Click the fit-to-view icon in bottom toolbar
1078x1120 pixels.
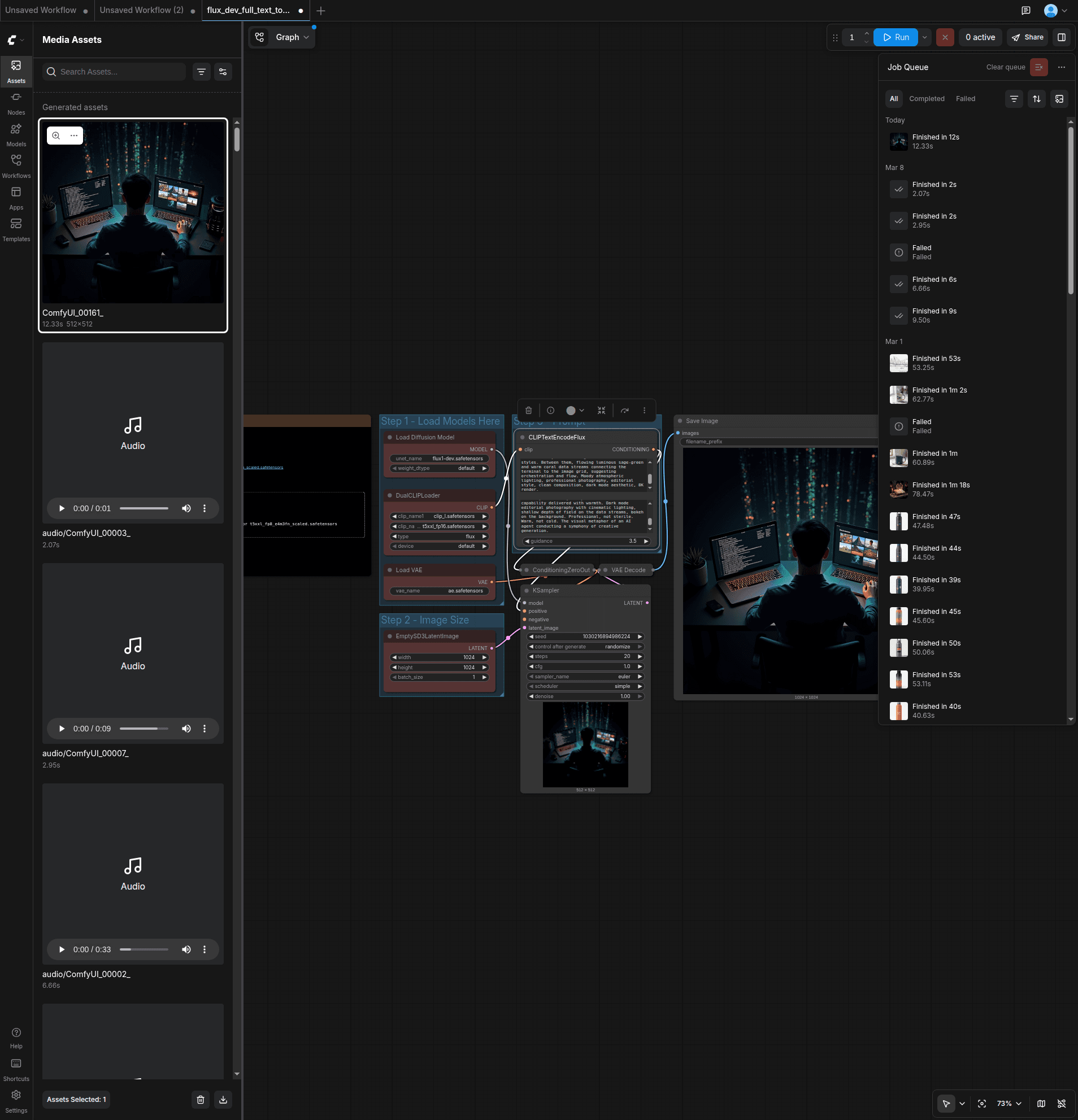982,1104
